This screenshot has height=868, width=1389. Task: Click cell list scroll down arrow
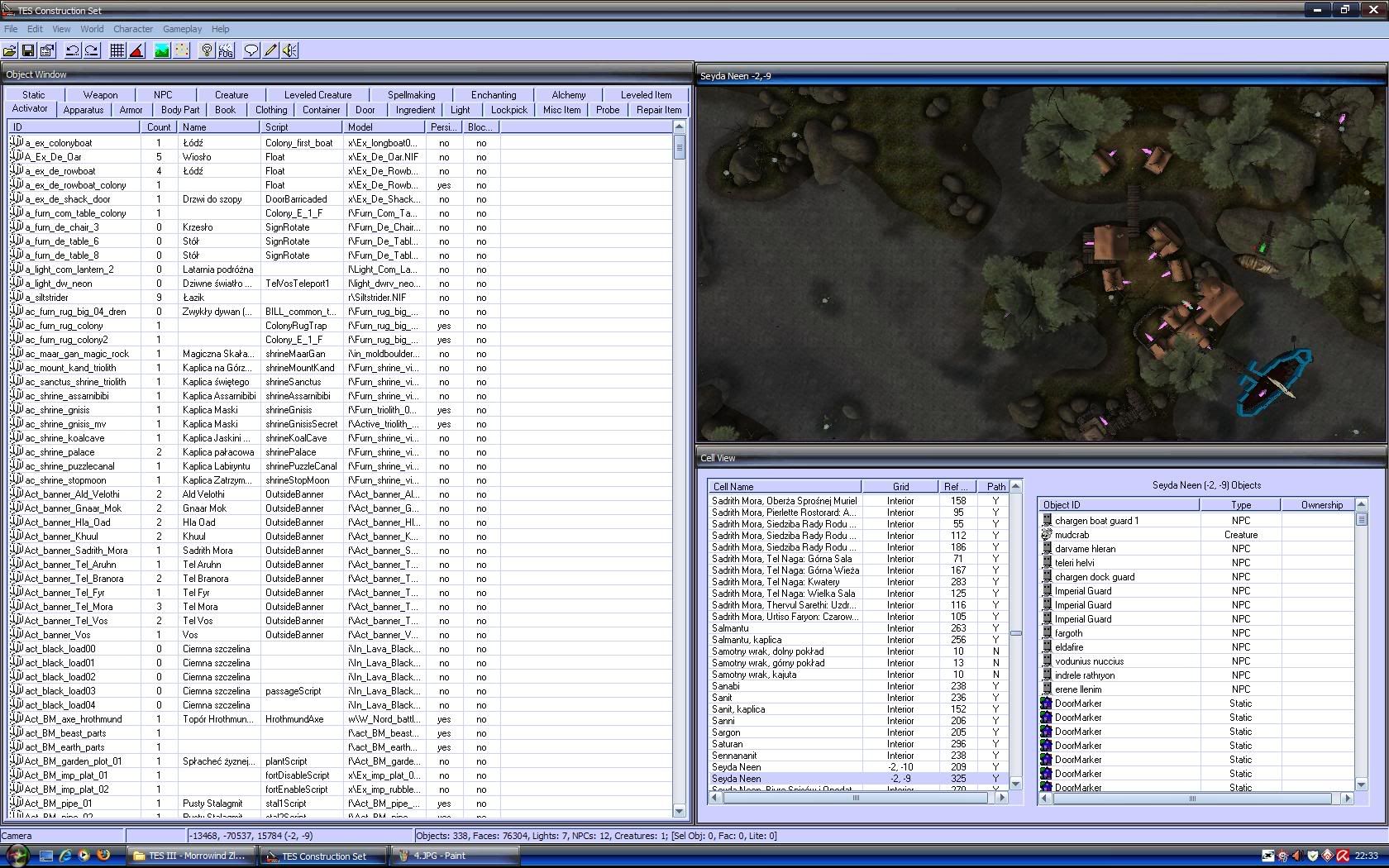point(1016,784)
